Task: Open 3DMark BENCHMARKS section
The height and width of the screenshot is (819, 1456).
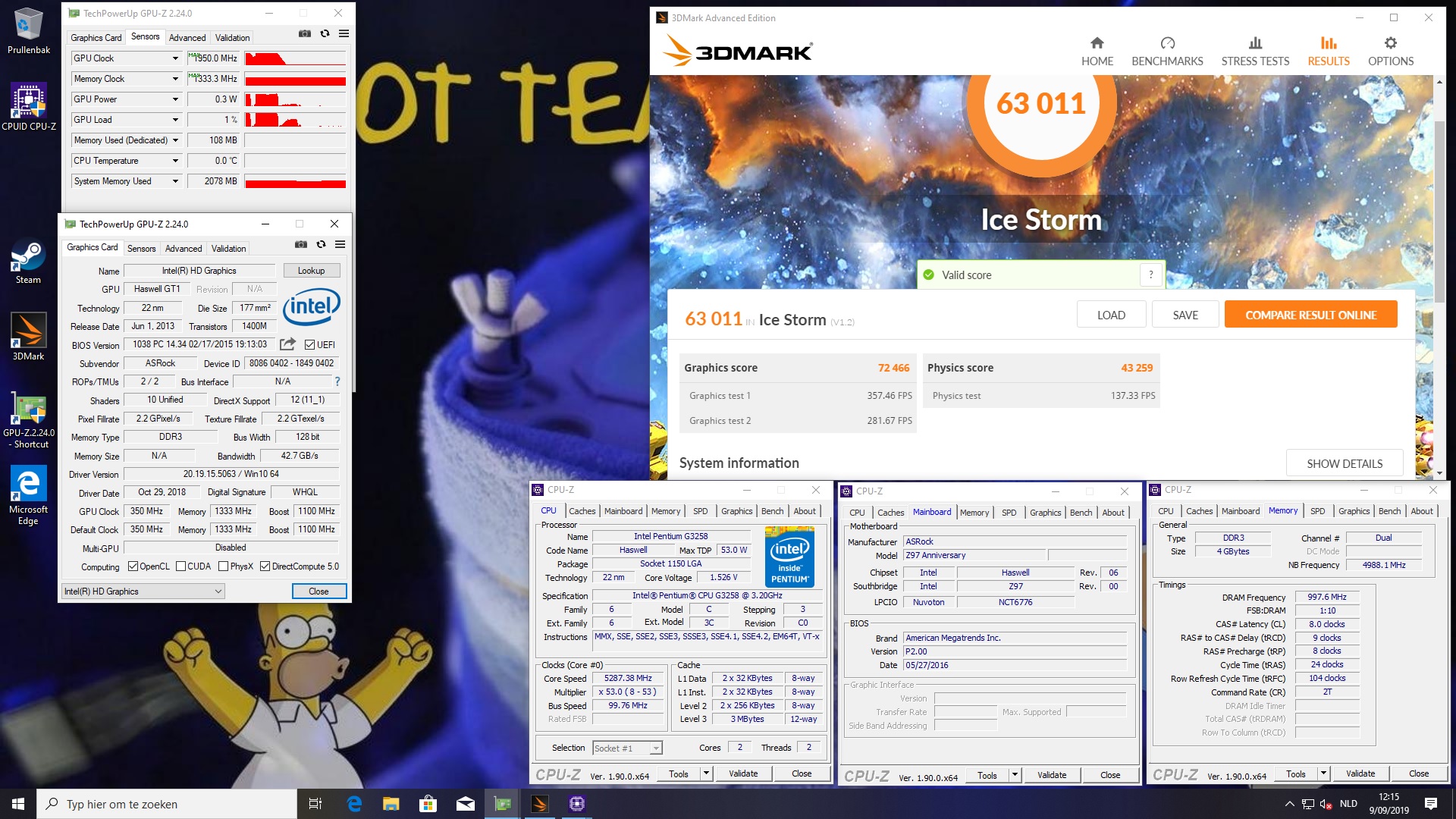Action: pos(1167,51)
